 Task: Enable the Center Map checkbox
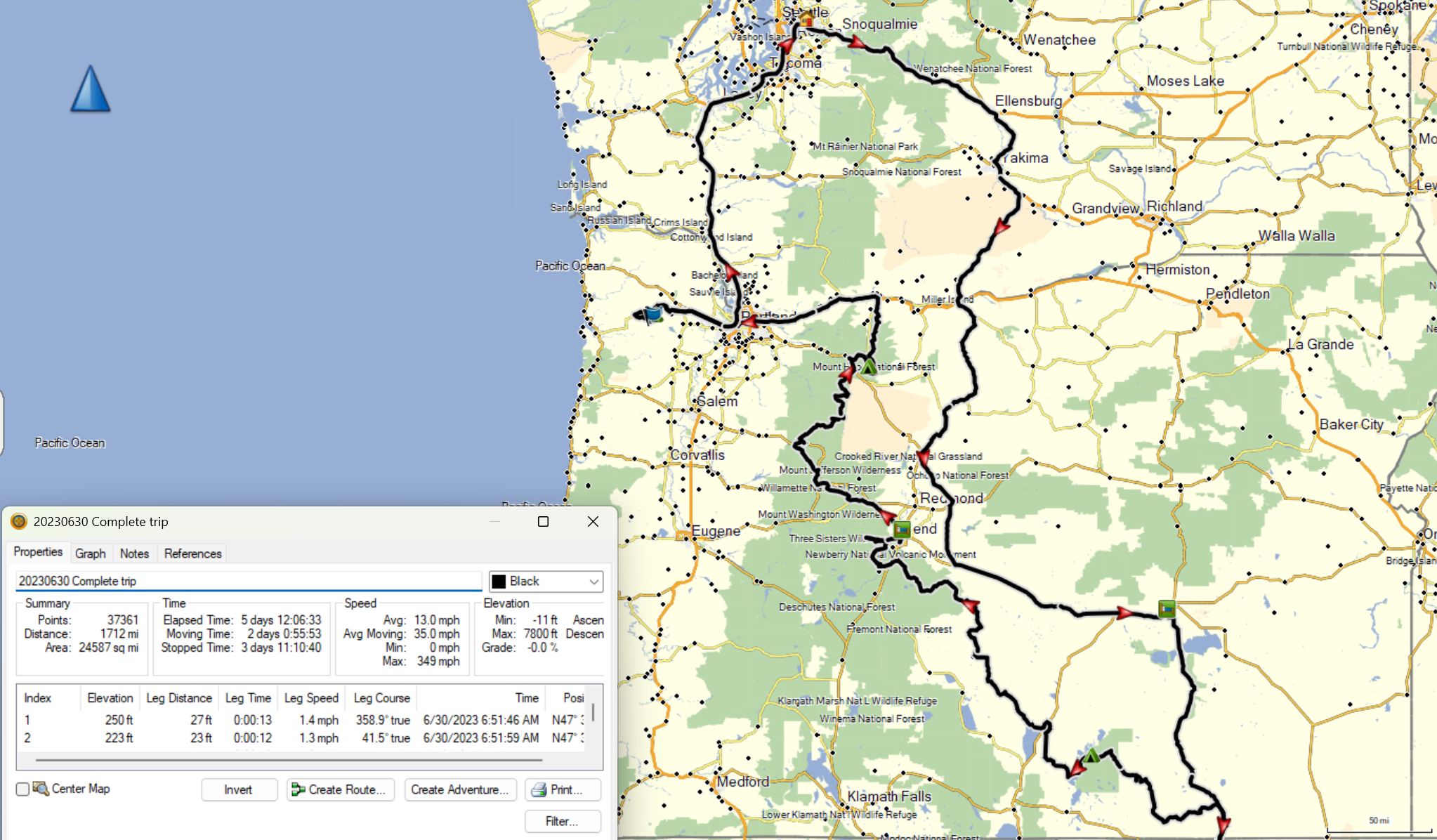pos(22,789)
